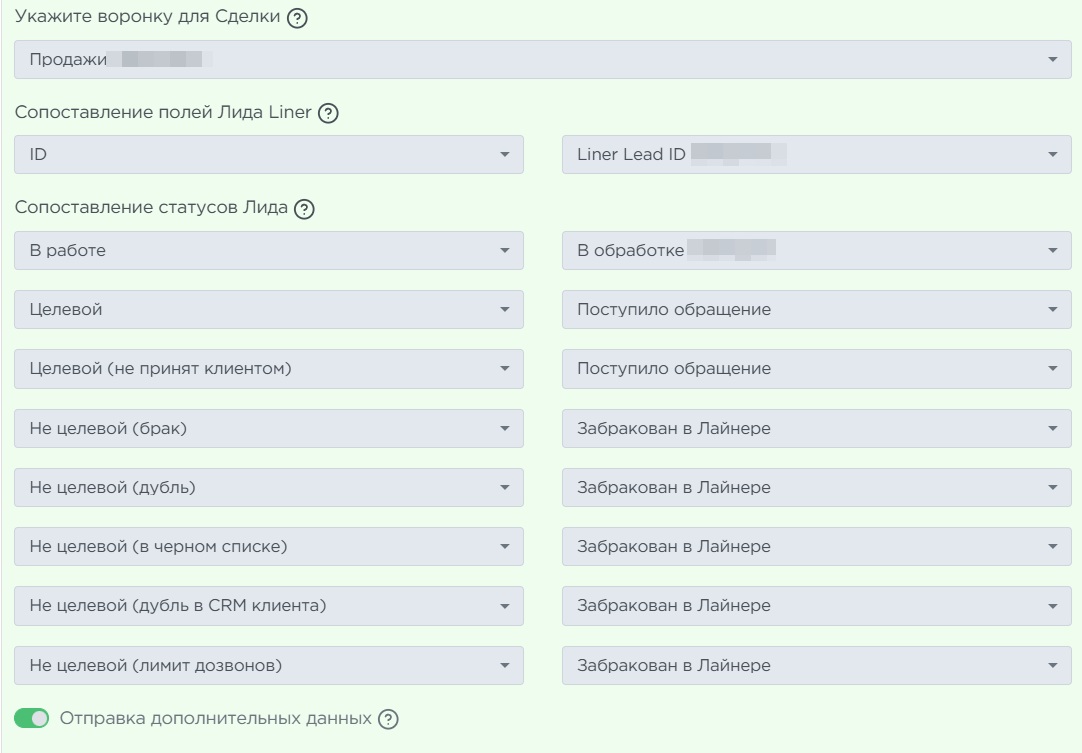Open the "Целевой" status dropdown

coord(269,310)
